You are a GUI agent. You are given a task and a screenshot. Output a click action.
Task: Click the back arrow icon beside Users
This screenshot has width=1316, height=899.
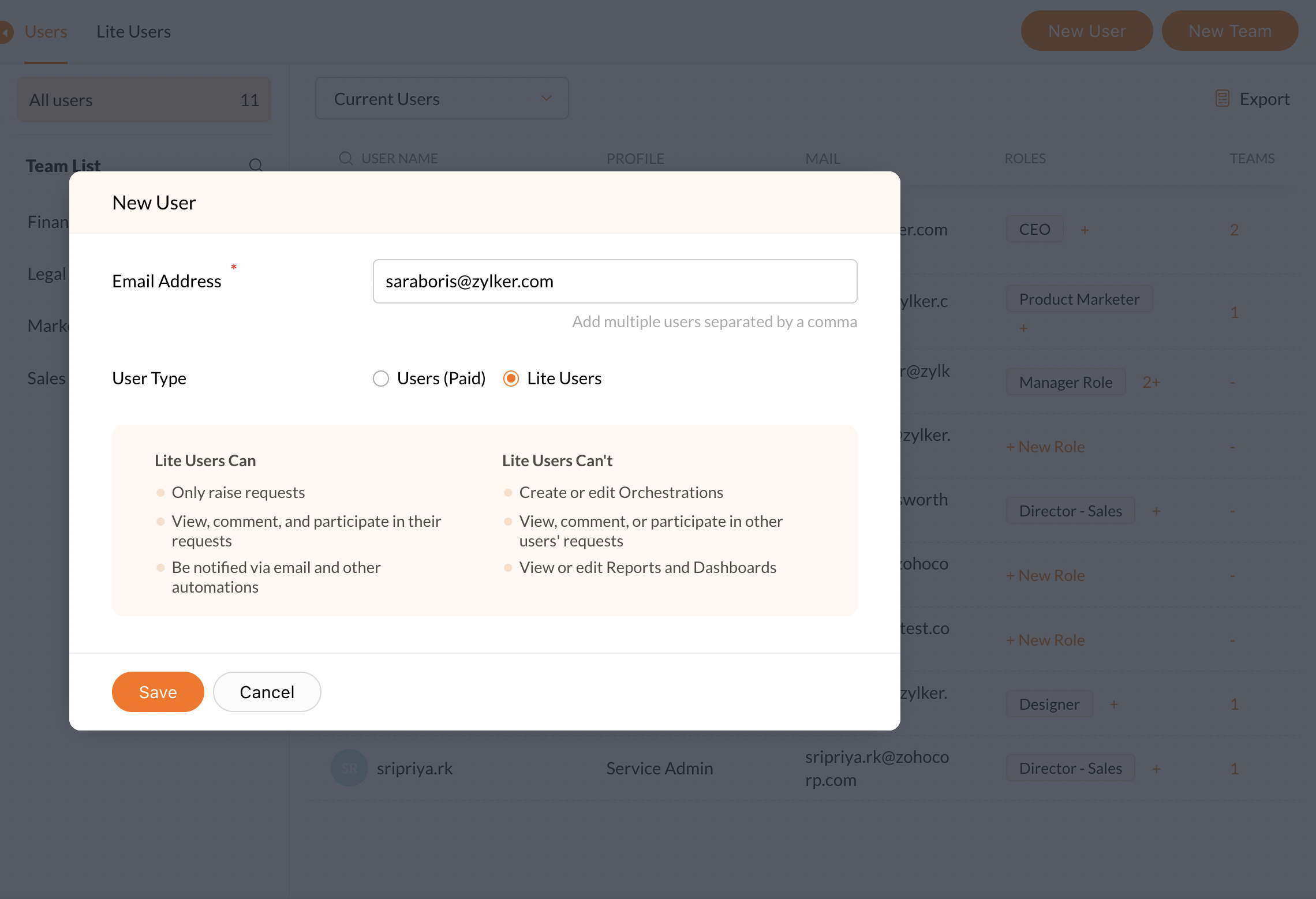pos(6,32)
